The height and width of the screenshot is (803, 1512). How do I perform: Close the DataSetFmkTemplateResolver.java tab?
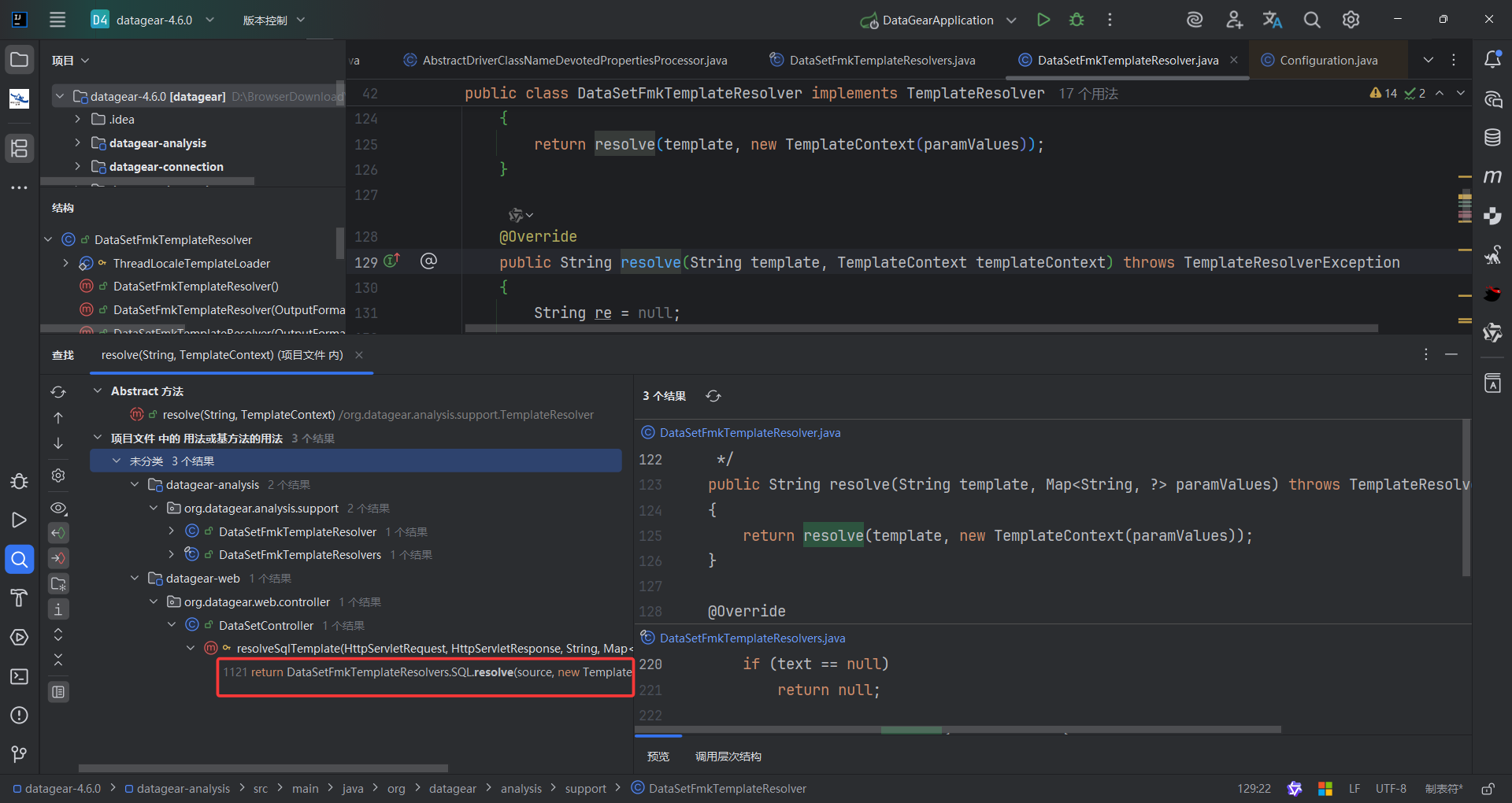(x=1234, y=60)
